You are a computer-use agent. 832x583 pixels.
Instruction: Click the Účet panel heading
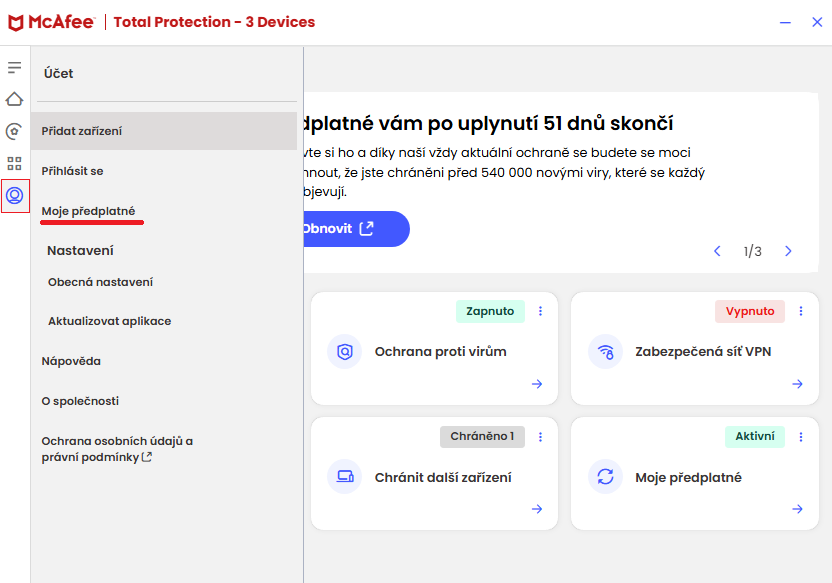[x=58, y=73]
